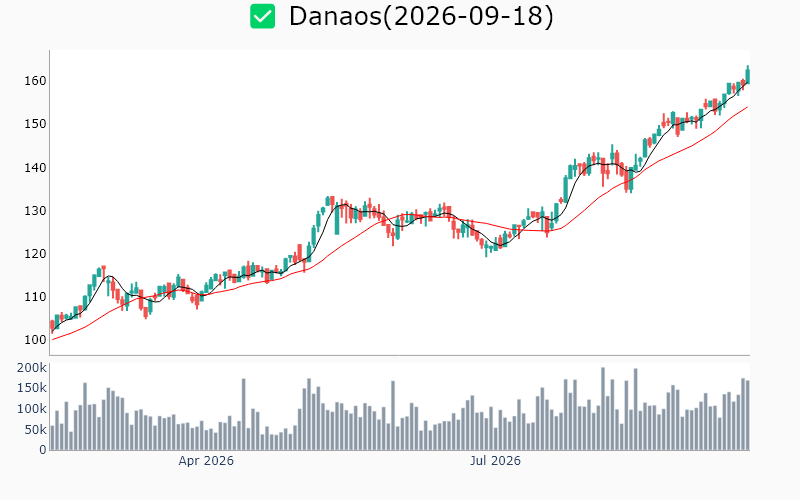Click the last volume bar on the right
Image resolution: width=800 pixels, height=500 pixels.
[748, 415]
